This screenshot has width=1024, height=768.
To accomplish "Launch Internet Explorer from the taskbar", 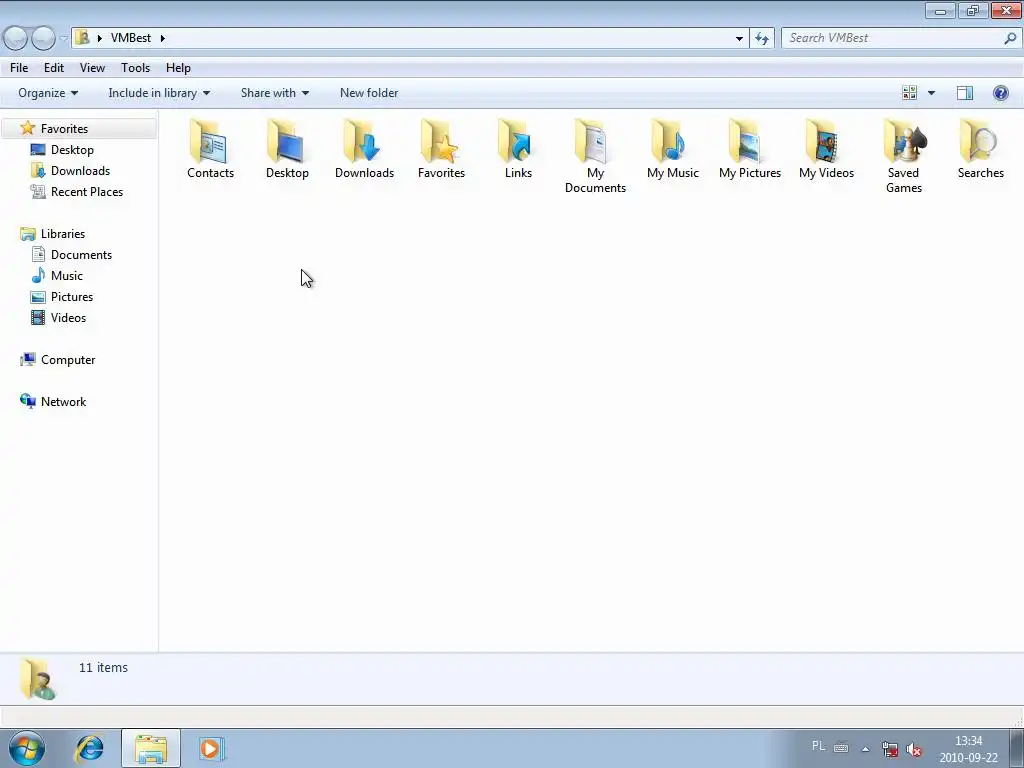I will point(89,748).
